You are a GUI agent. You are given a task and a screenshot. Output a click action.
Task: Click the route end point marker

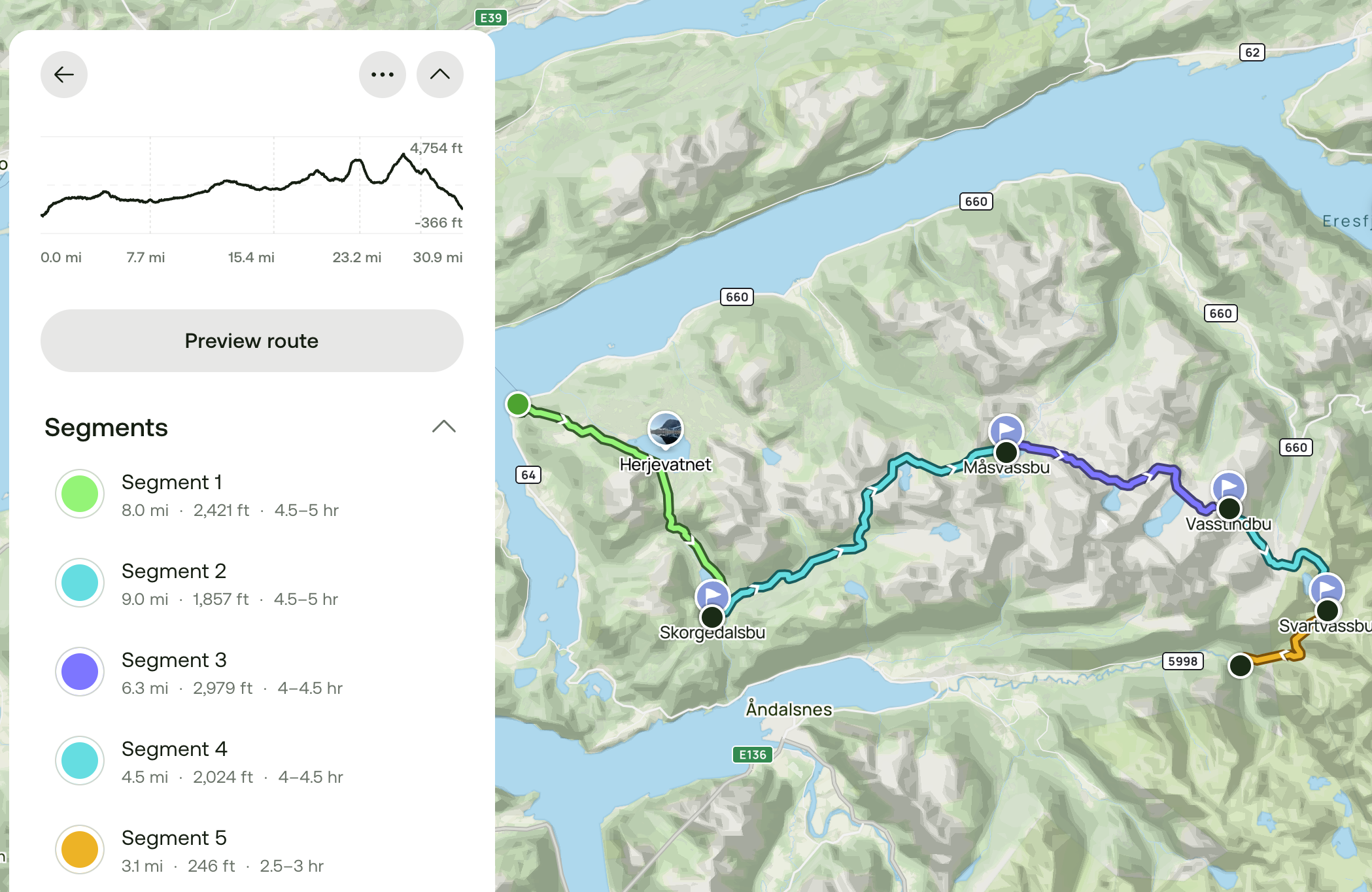coord(1241,666)
